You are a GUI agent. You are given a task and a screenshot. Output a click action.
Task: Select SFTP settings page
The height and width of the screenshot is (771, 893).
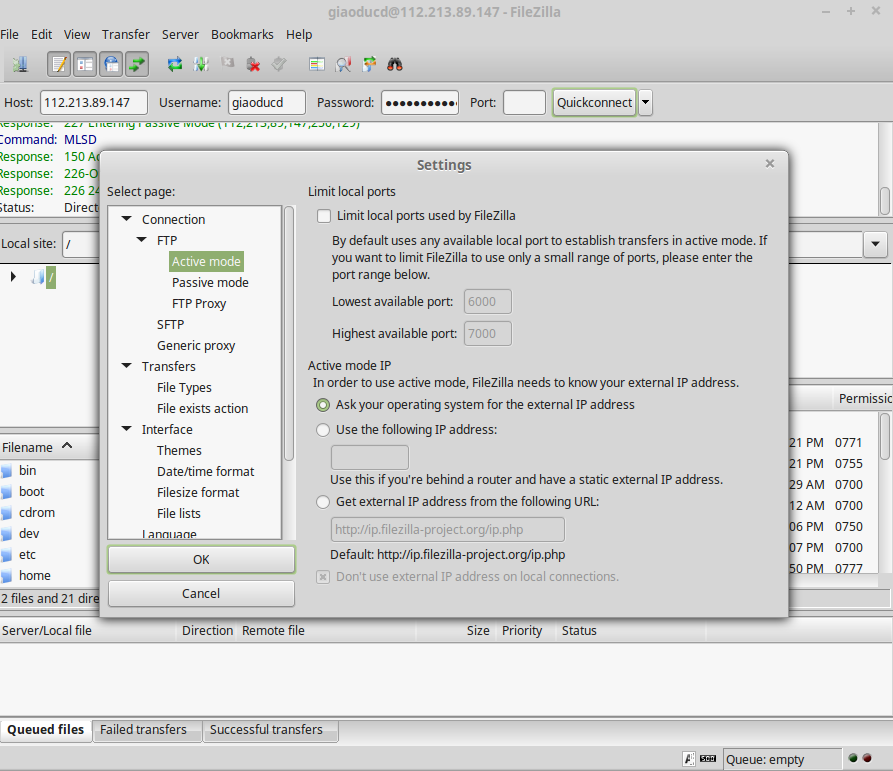tap(170, 325)
